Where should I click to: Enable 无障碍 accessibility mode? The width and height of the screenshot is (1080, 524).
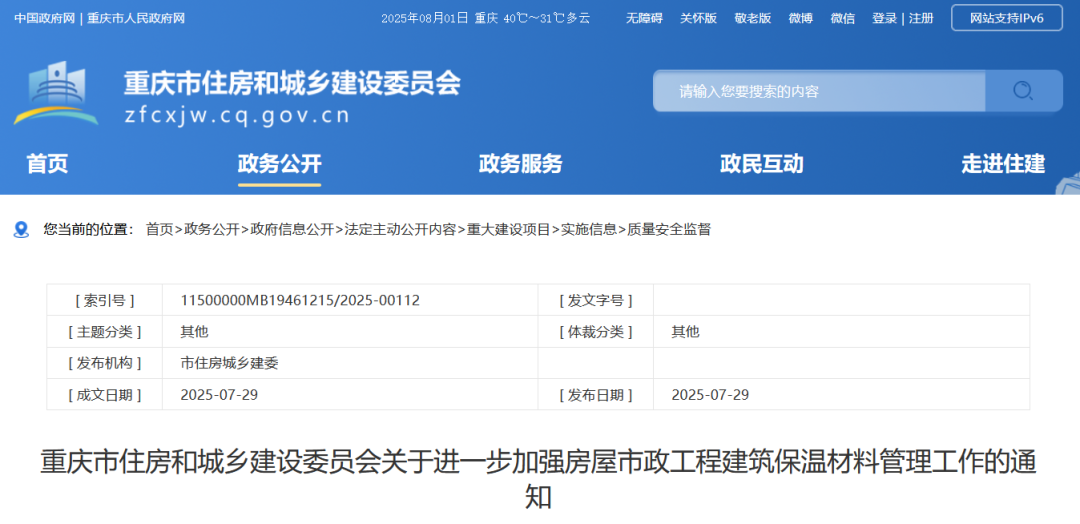[x=644, y=18]
